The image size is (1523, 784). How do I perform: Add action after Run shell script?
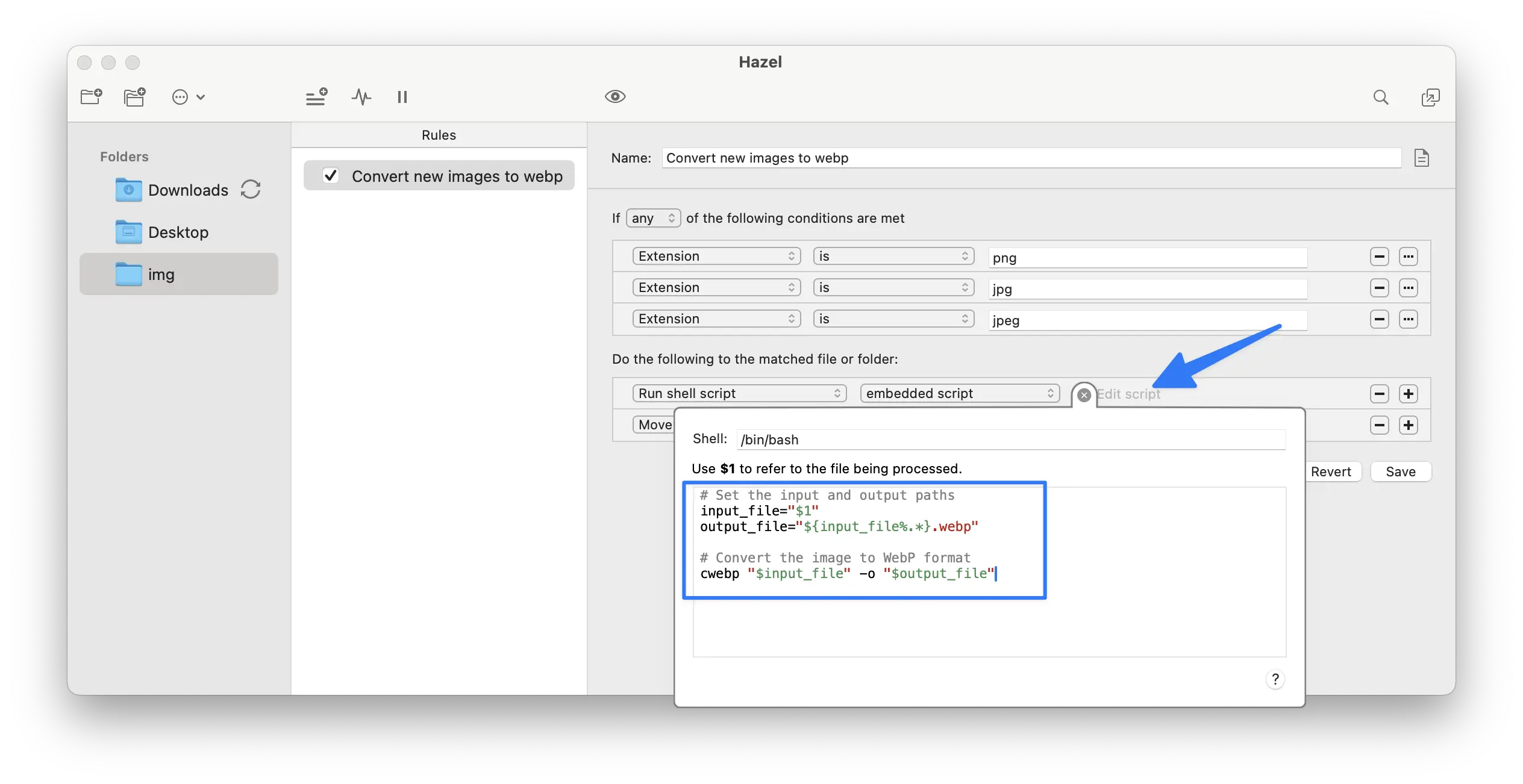[1408, 394]
